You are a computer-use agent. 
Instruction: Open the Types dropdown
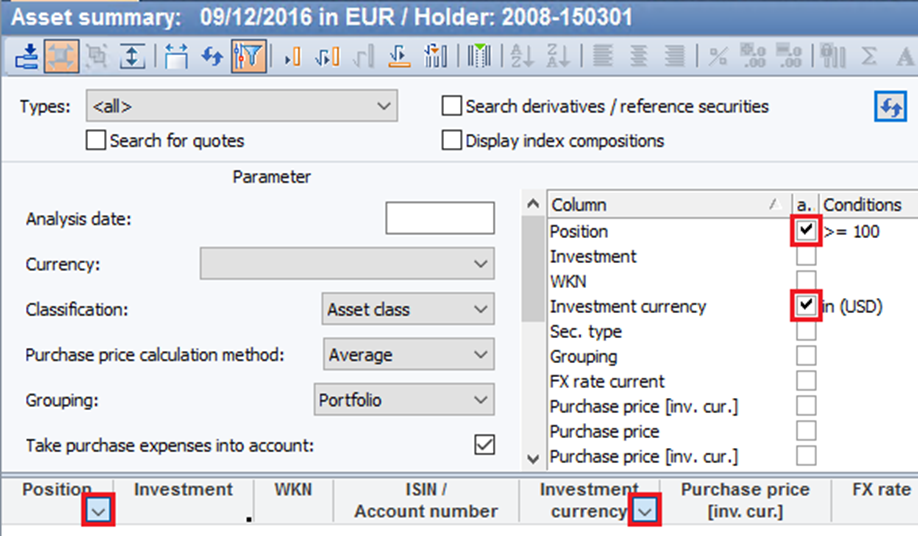242,106
